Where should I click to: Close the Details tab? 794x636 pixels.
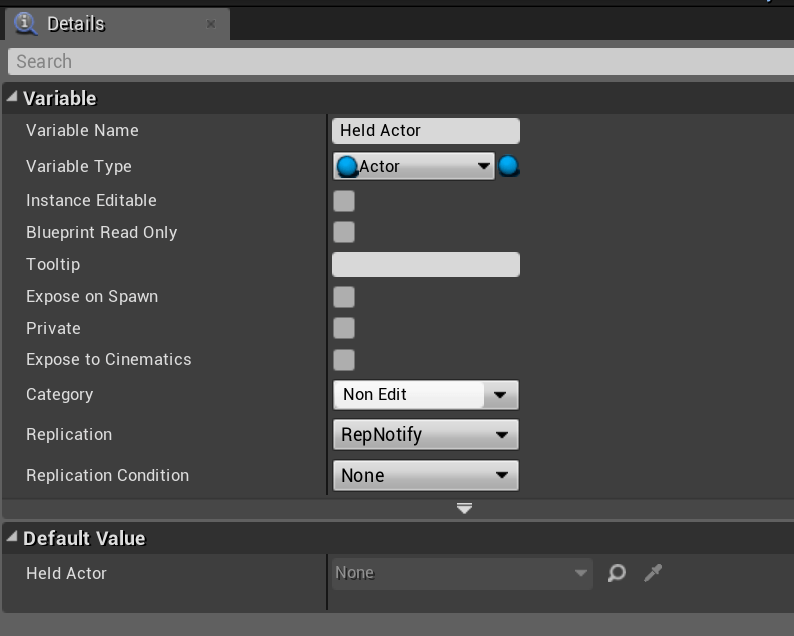[x=211, y=24]
